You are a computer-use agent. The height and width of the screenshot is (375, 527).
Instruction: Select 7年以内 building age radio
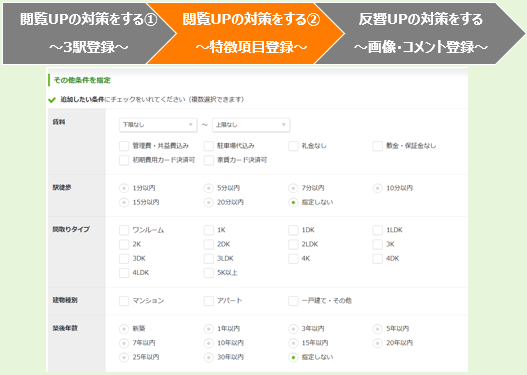tap(124, 343)
